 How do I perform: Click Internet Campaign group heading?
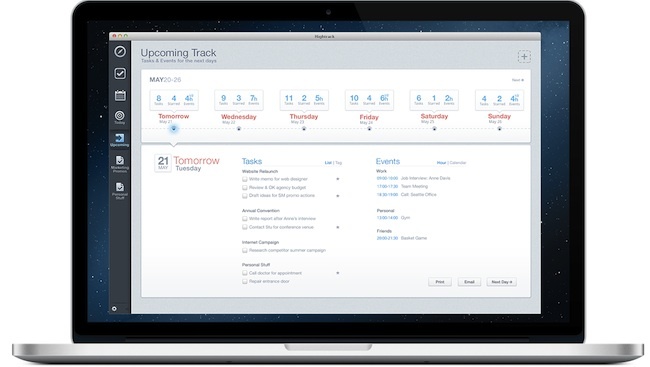(x=260, y=242)
